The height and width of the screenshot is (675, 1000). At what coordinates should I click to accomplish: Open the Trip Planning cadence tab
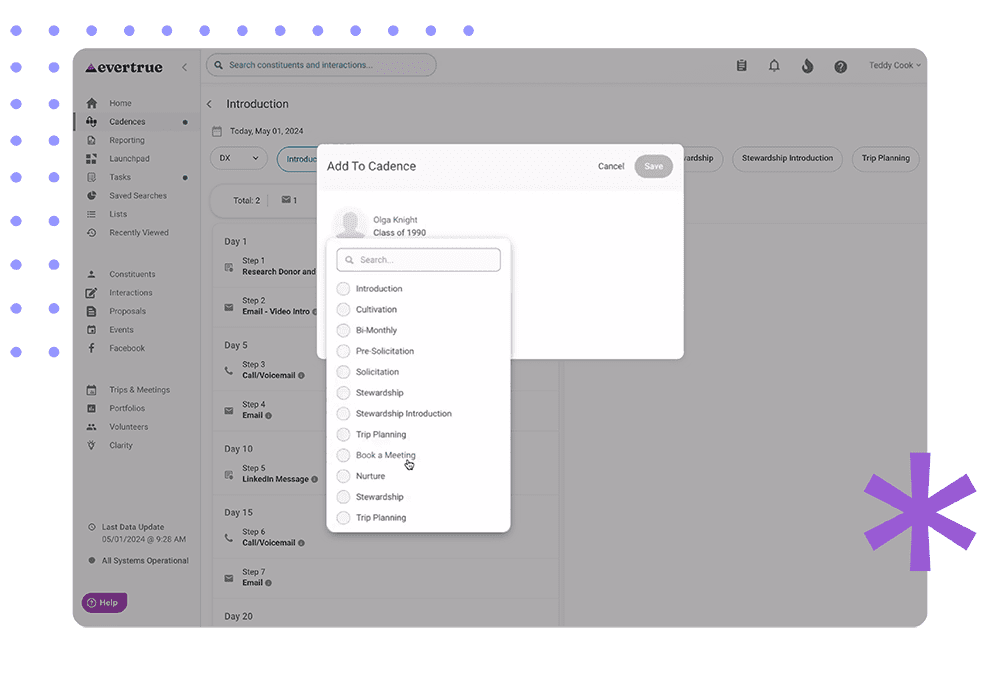pos(885,158)
